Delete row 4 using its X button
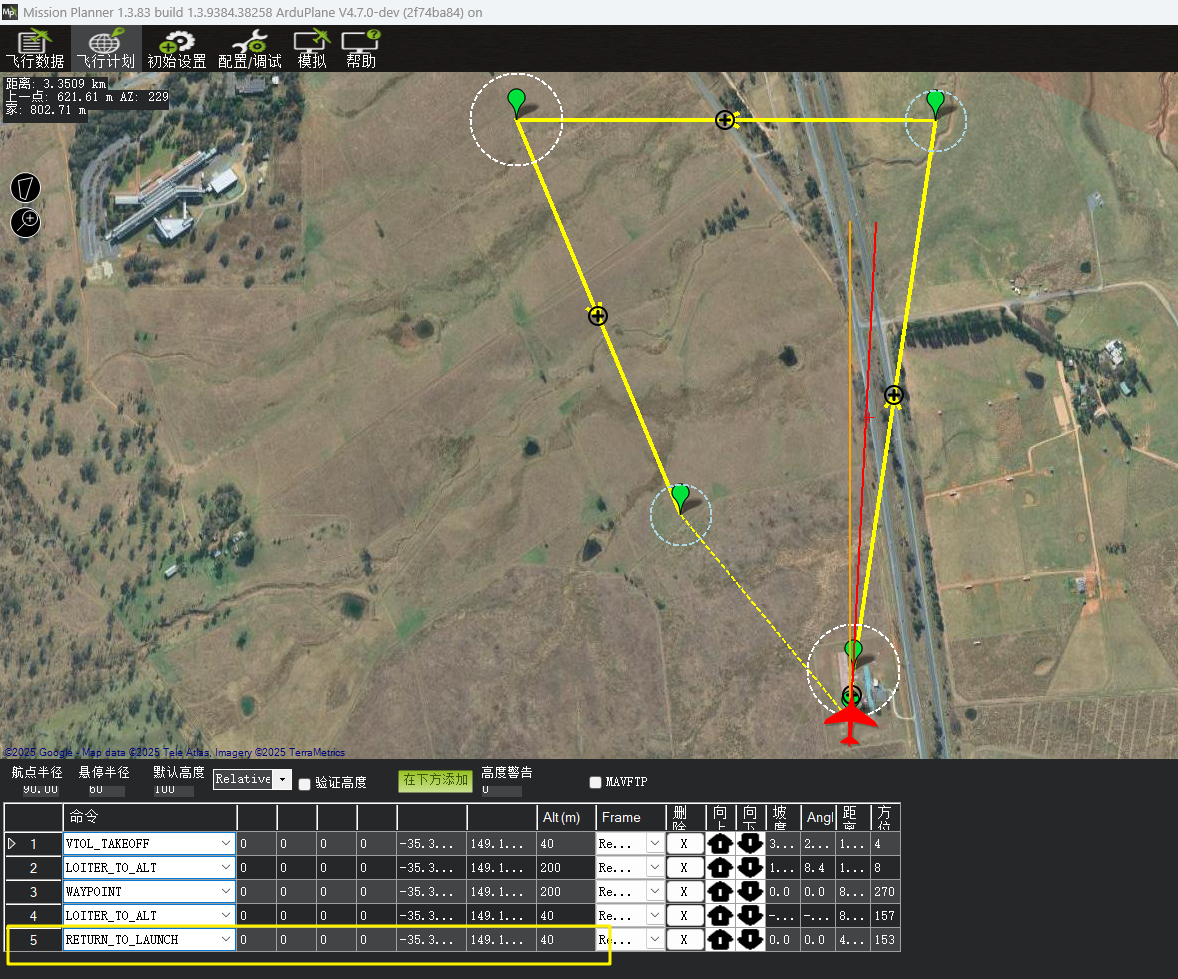 [684, 915]
